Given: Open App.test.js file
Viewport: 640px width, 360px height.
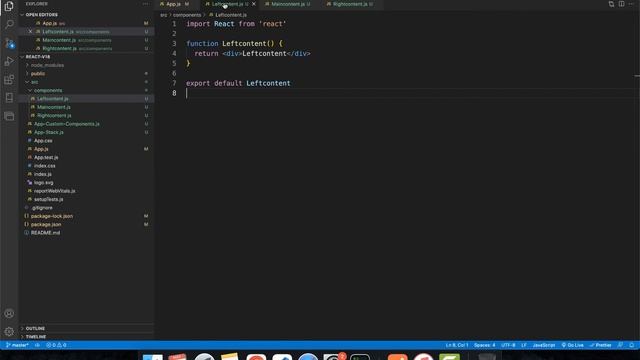Looking at the screenshot, I should 46,158.
